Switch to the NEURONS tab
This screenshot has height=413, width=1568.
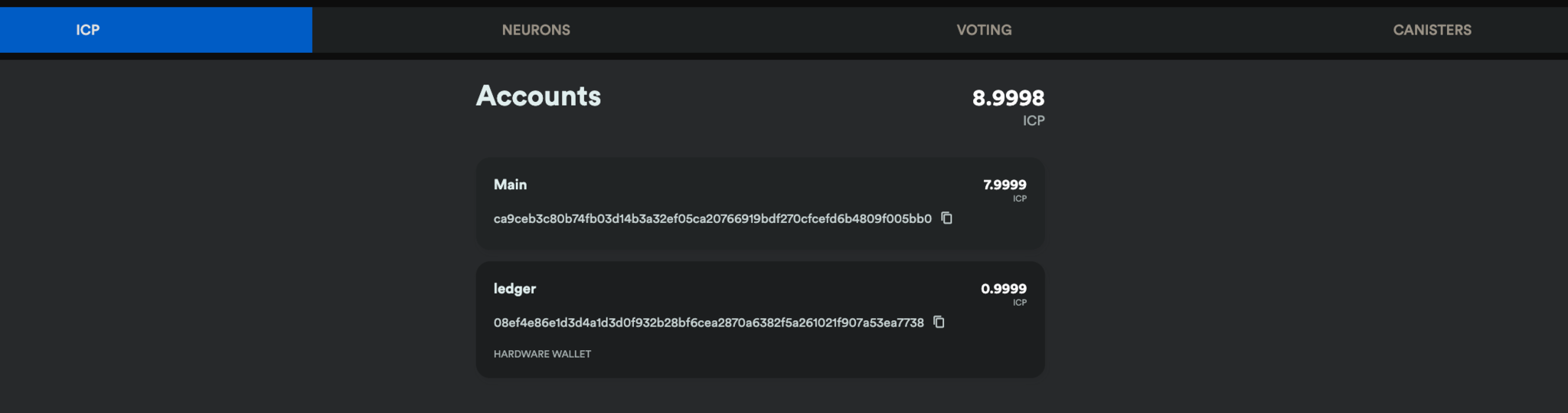point(536,30)
